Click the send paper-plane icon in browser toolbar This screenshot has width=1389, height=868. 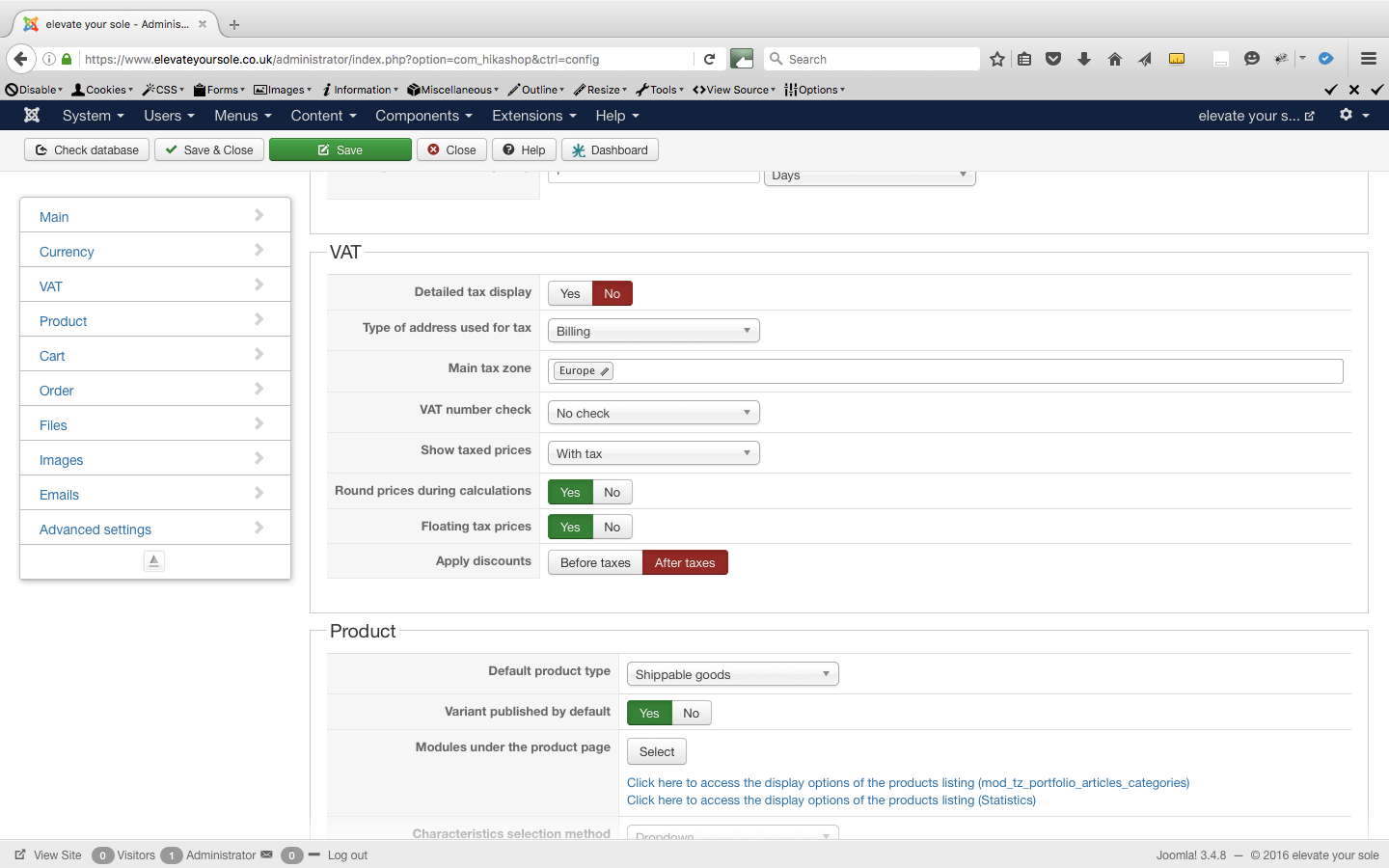click(x=1145, y=59)
